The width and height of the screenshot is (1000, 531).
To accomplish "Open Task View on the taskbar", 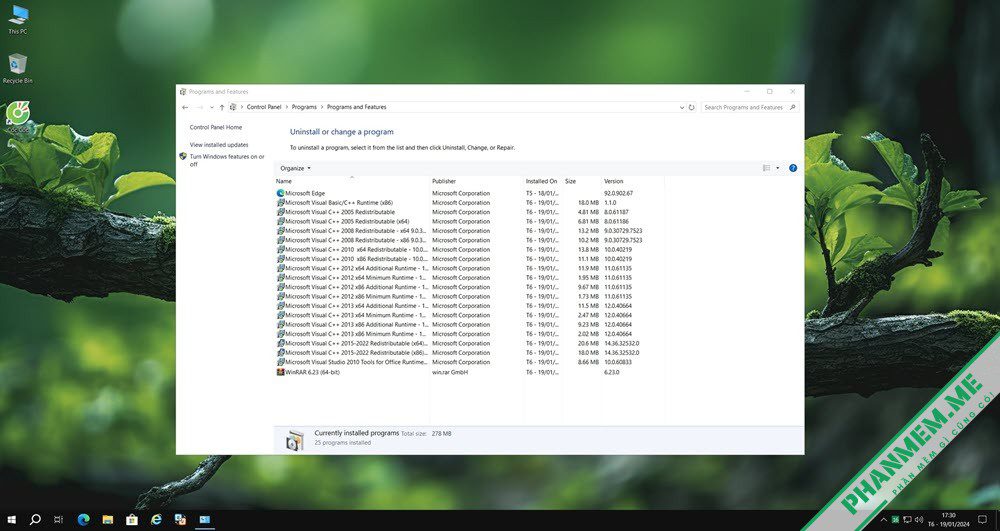I will pos(59,520).
